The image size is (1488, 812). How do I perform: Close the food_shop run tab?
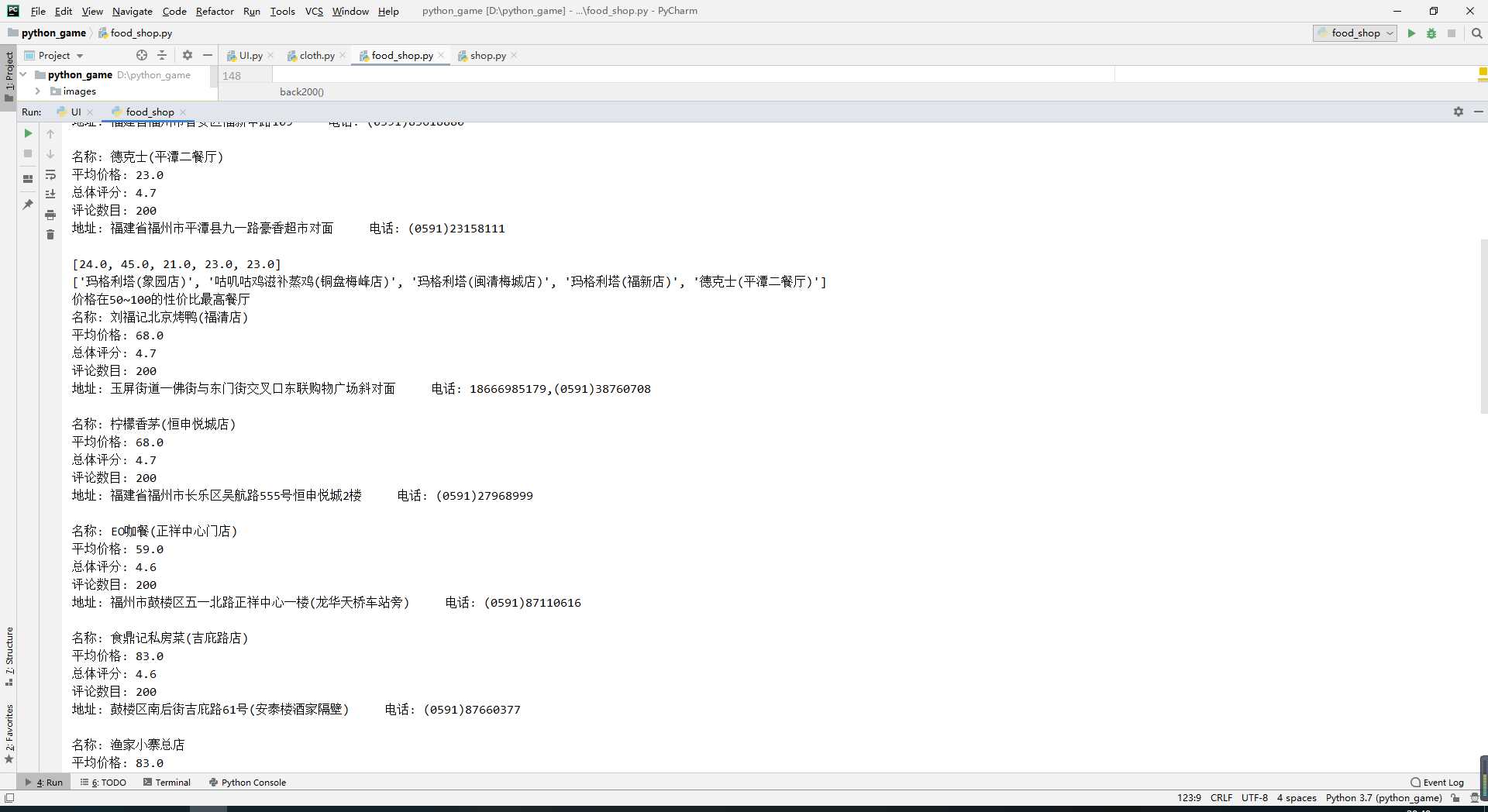point(183,112)
